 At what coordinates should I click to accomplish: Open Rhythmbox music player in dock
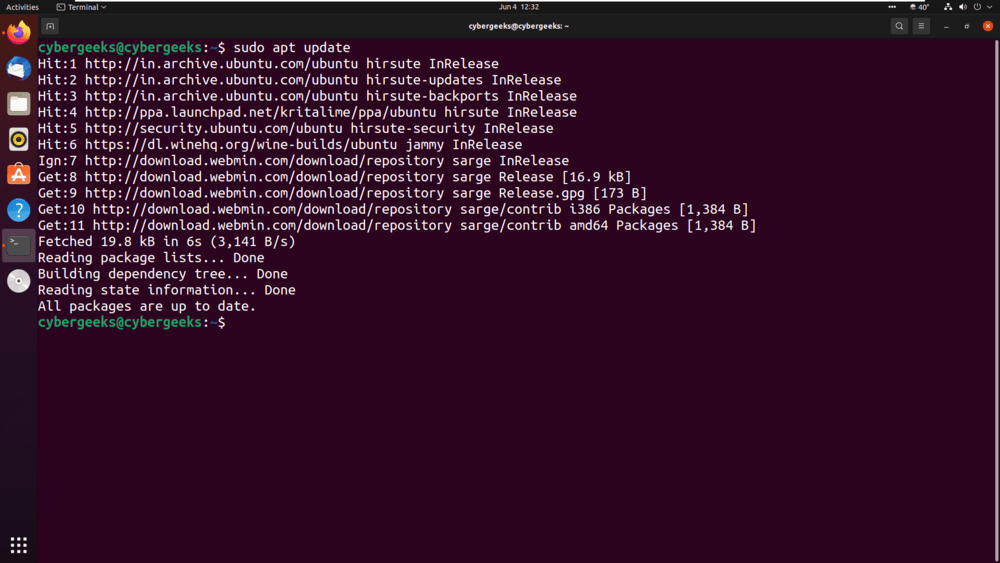(x=18, y=139)
